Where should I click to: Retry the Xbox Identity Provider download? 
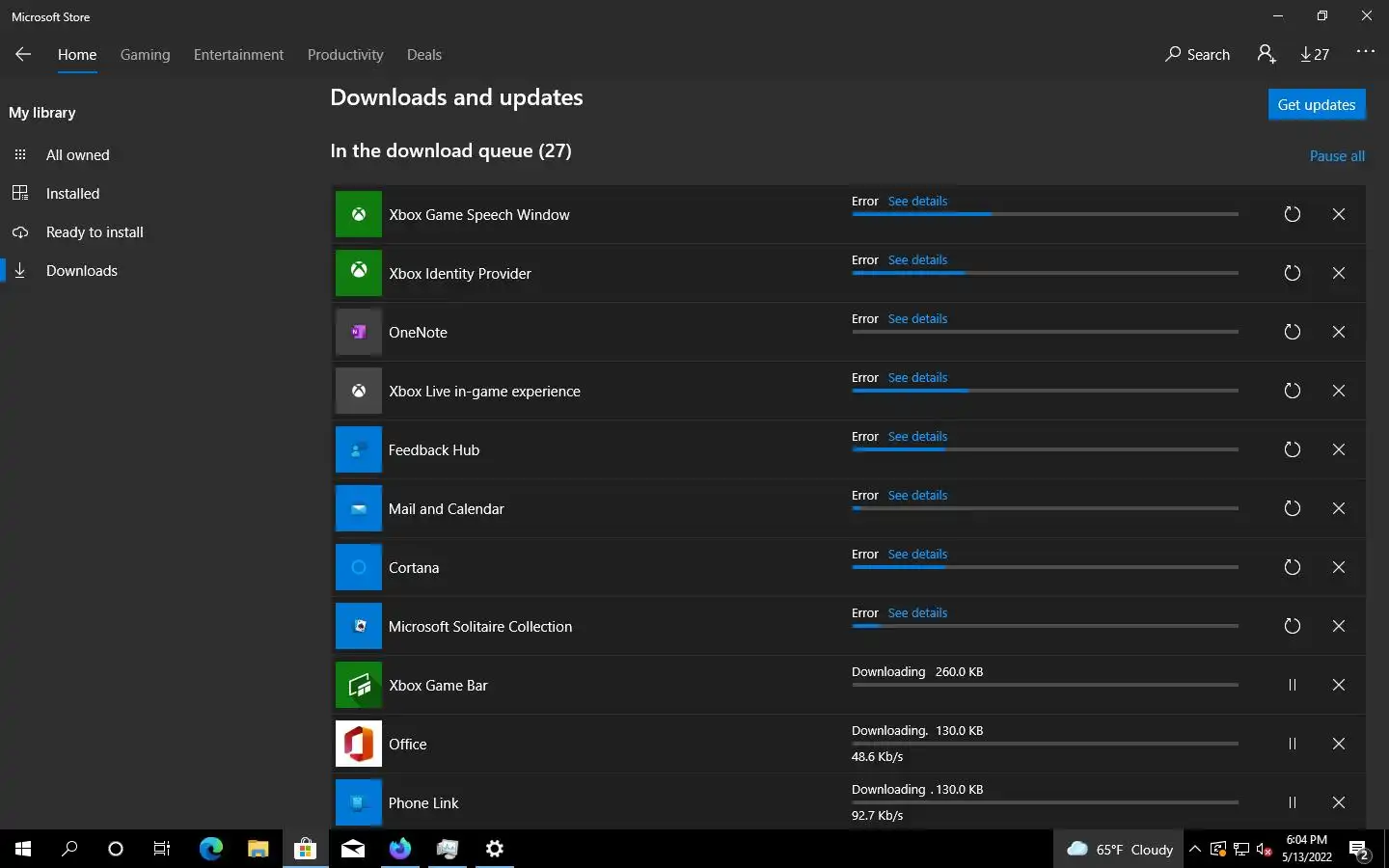(1293, 273)
